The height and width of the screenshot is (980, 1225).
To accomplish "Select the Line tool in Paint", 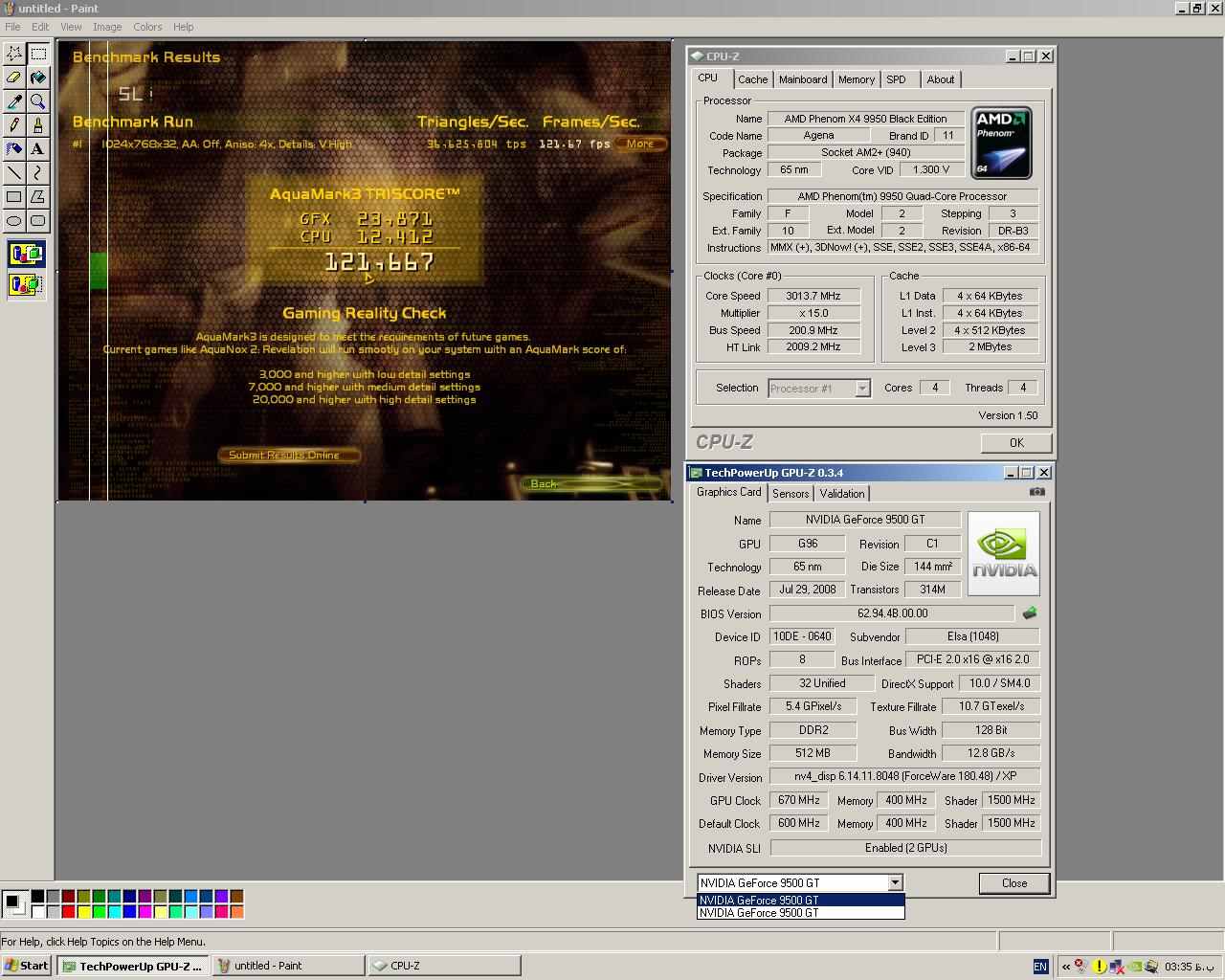I will pos(14,173).
